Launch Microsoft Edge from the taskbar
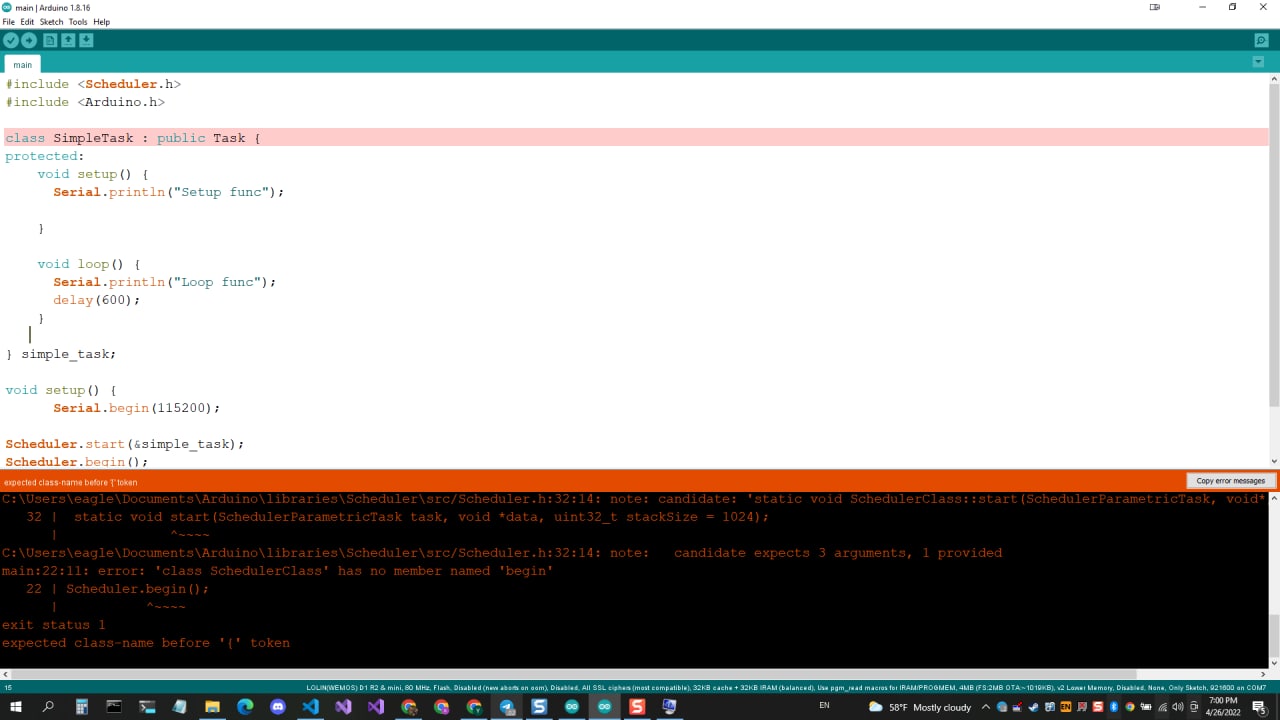 245,707
